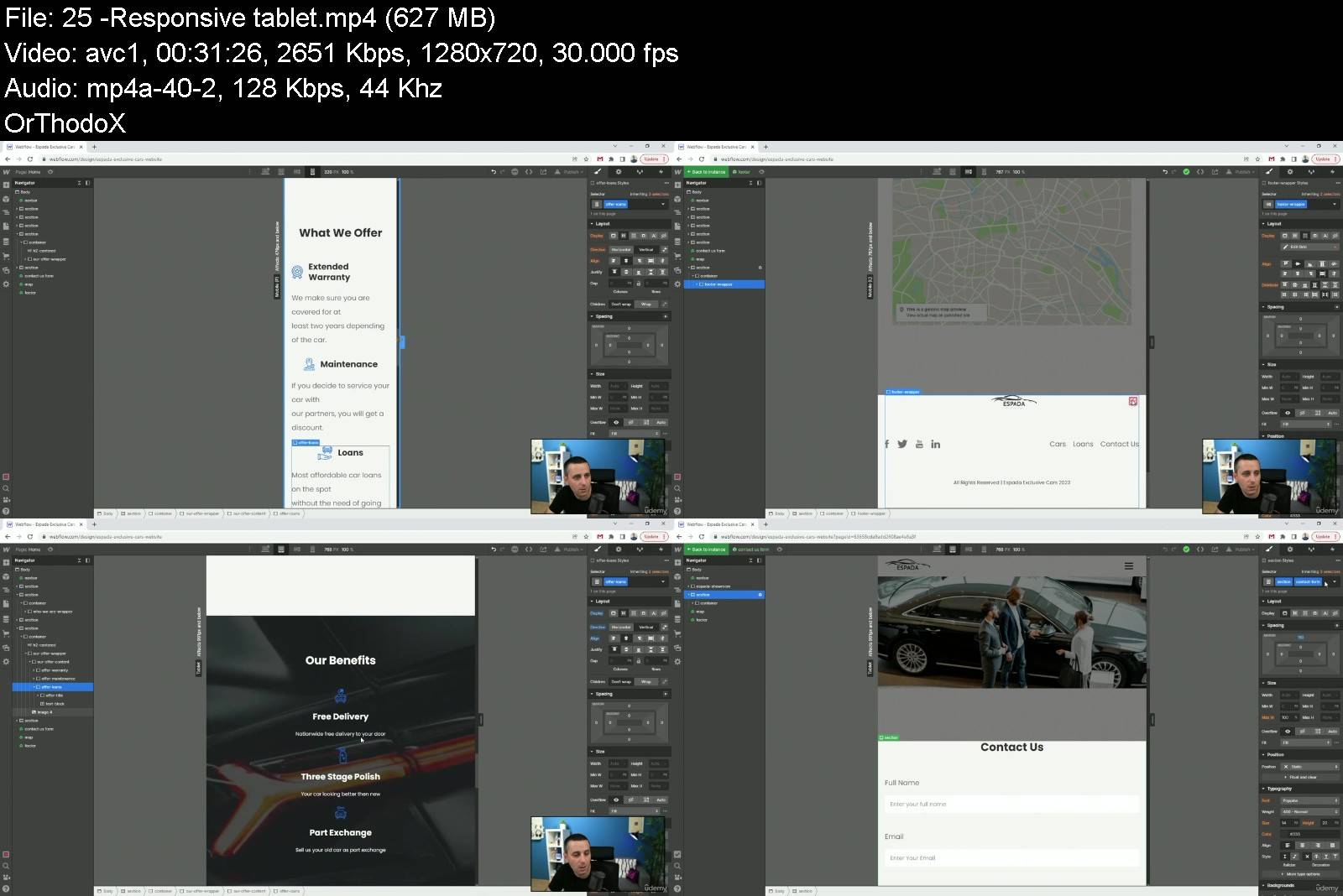
Task: Select mobile portrait breakpoint in What We Offer window
Action: tap(312, 172)
